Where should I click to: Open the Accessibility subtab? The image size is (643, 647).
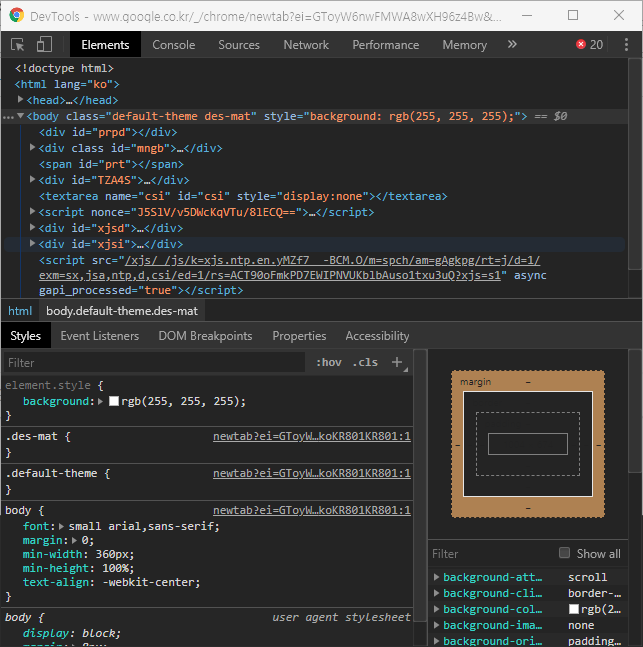[x=377, y=336]
